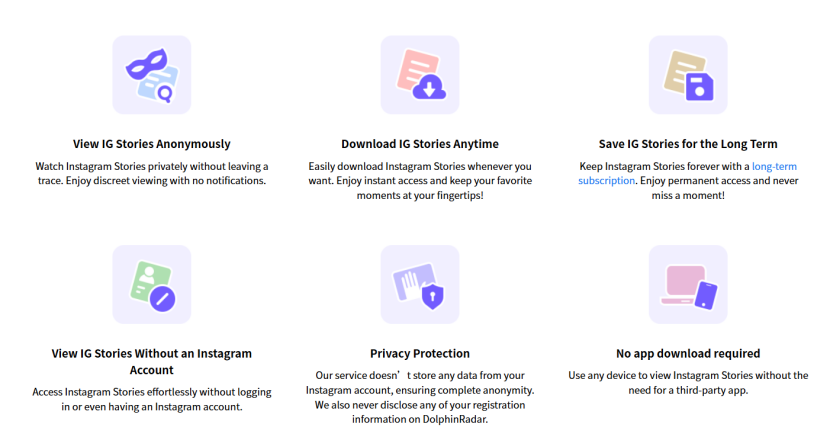The image size is (830, 434).
Task: Click the description about keeping Stories forever
Action: 688,181
